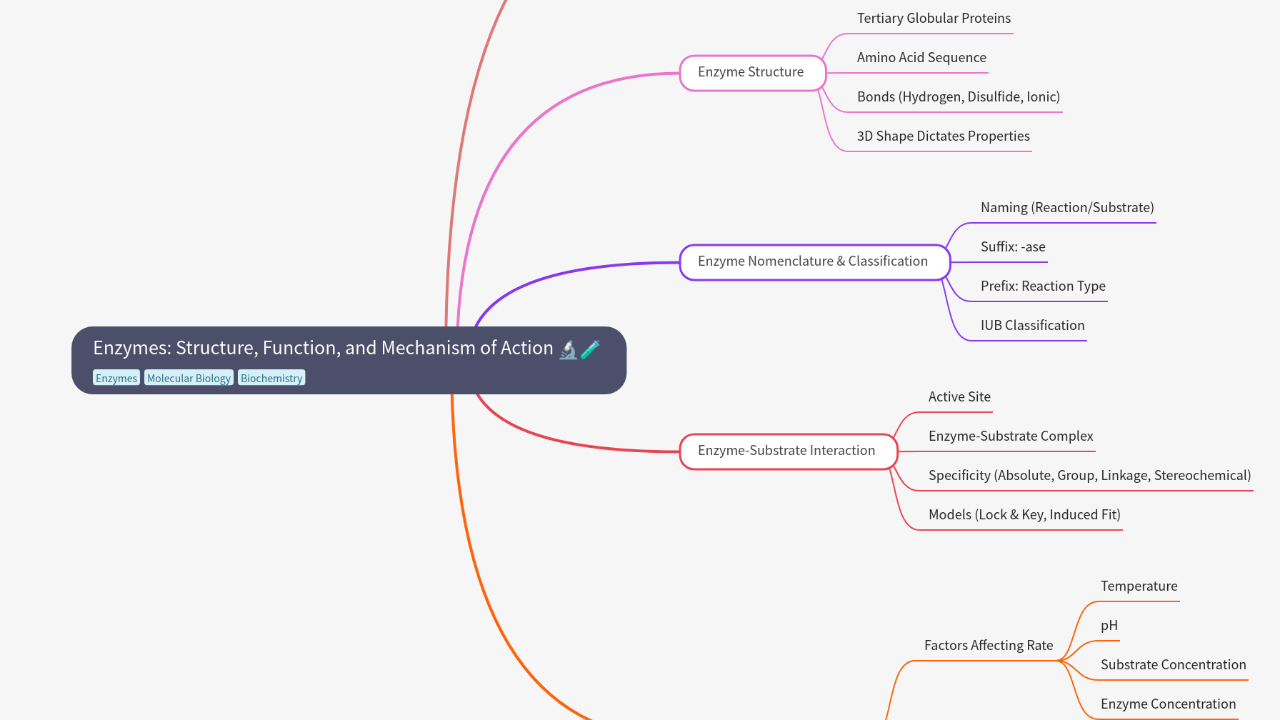Select the Enzyme-Substrate Interaction node
Image resolution: width=1280 pixels, height=720 pixels.
click(x=788, y=451)
